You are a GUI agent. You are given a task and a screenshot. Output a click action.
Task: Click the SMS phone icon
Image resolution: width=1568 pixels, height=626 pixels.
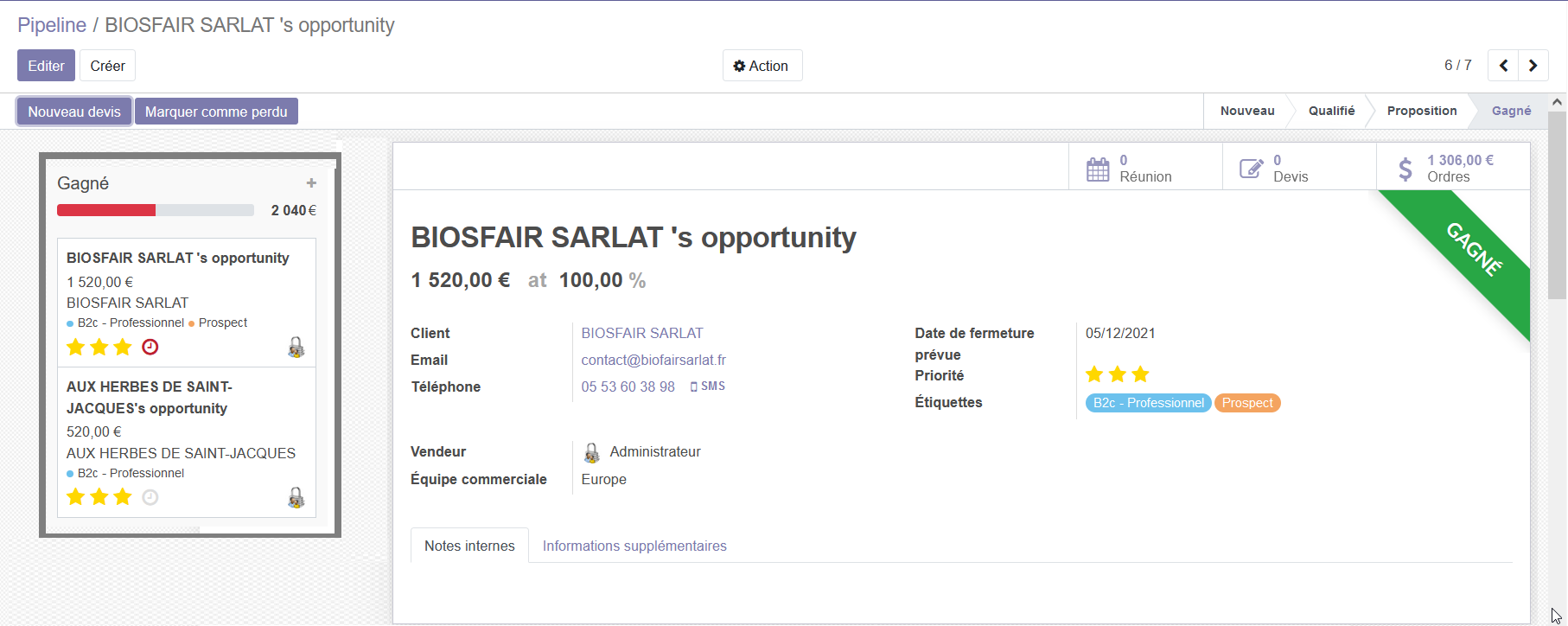(x=707, y=386)
